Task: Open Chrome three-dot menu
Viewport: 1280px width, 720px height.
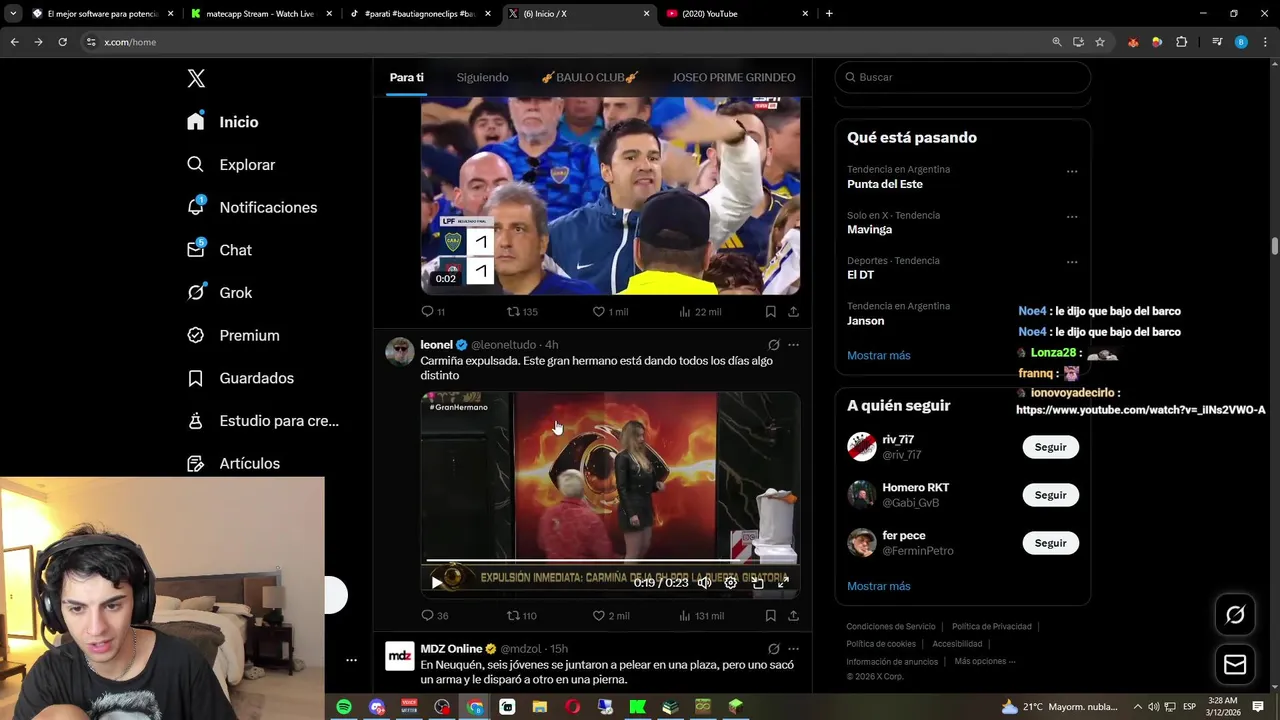Action: 1265,42
